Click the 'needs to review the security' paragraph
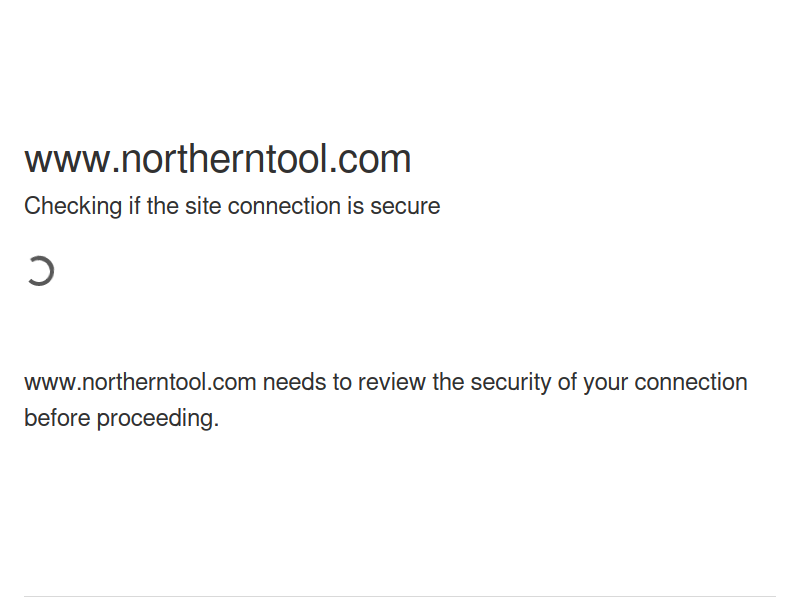The width and height of the screenshot is (800, 600). tap(386, 400)
